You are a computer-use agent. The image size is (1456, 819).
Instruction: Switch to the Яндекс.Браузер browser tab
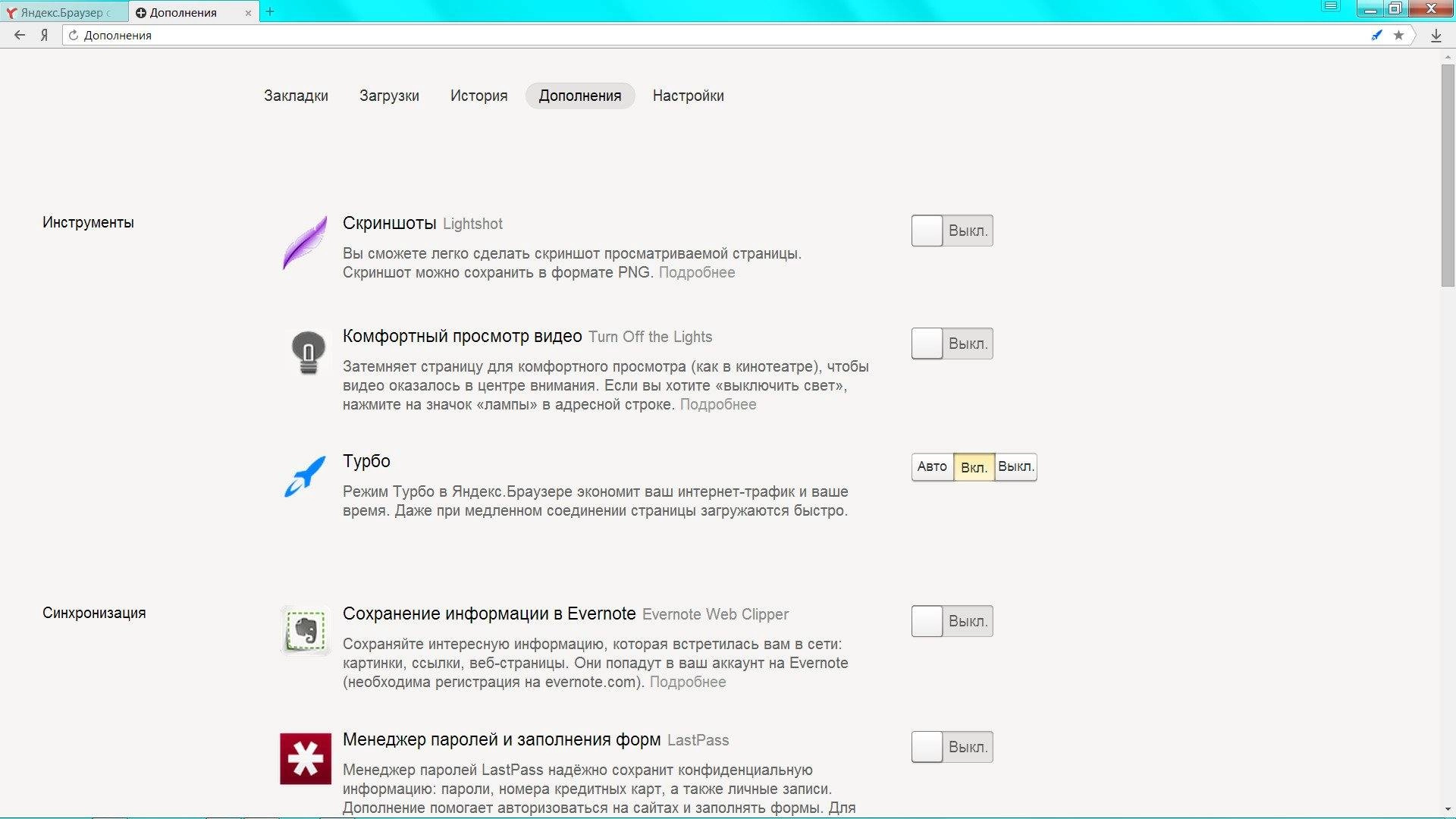64,13
